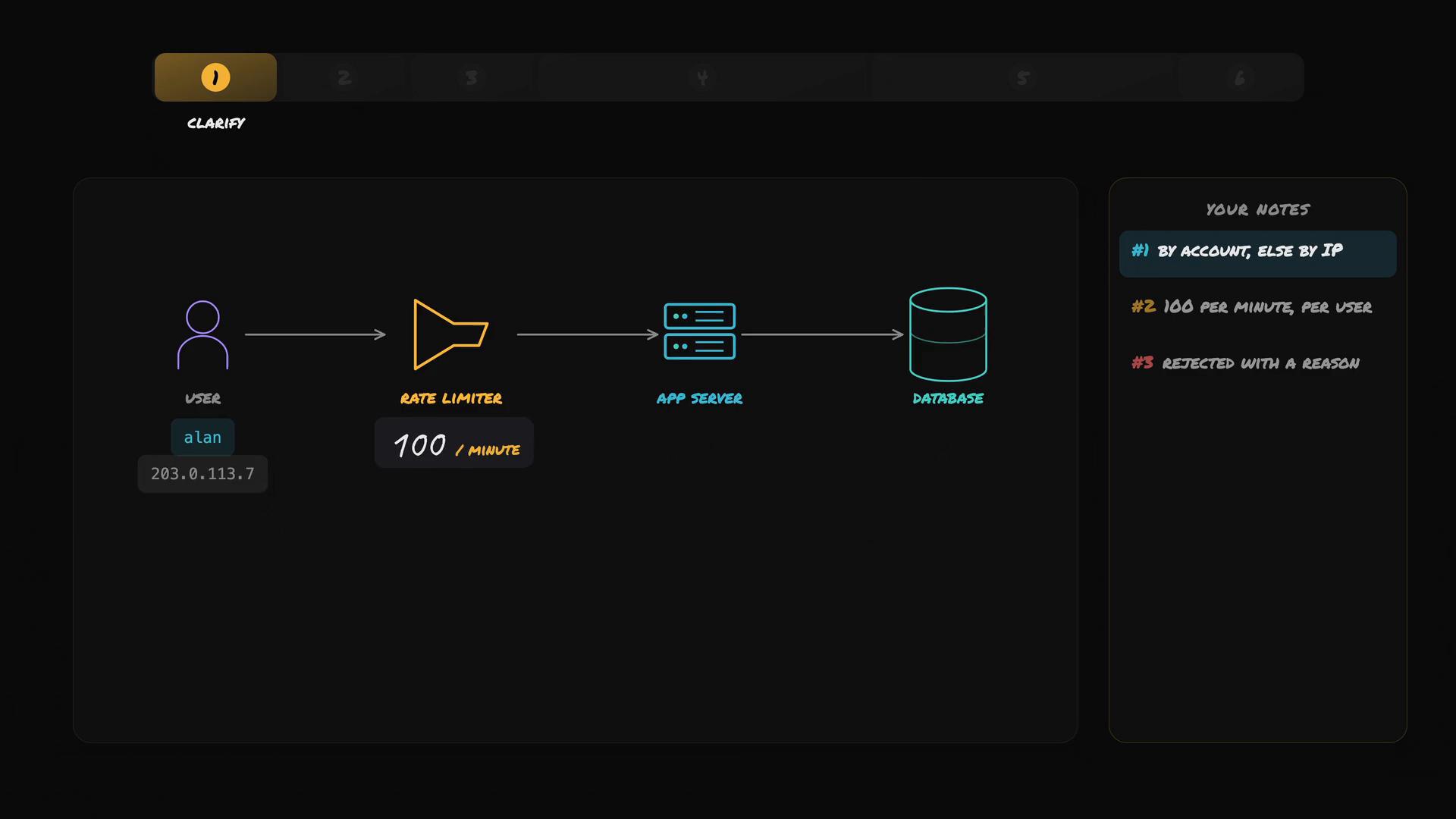
Task: Select the blue App Server icon
Action: coord(699,331)
